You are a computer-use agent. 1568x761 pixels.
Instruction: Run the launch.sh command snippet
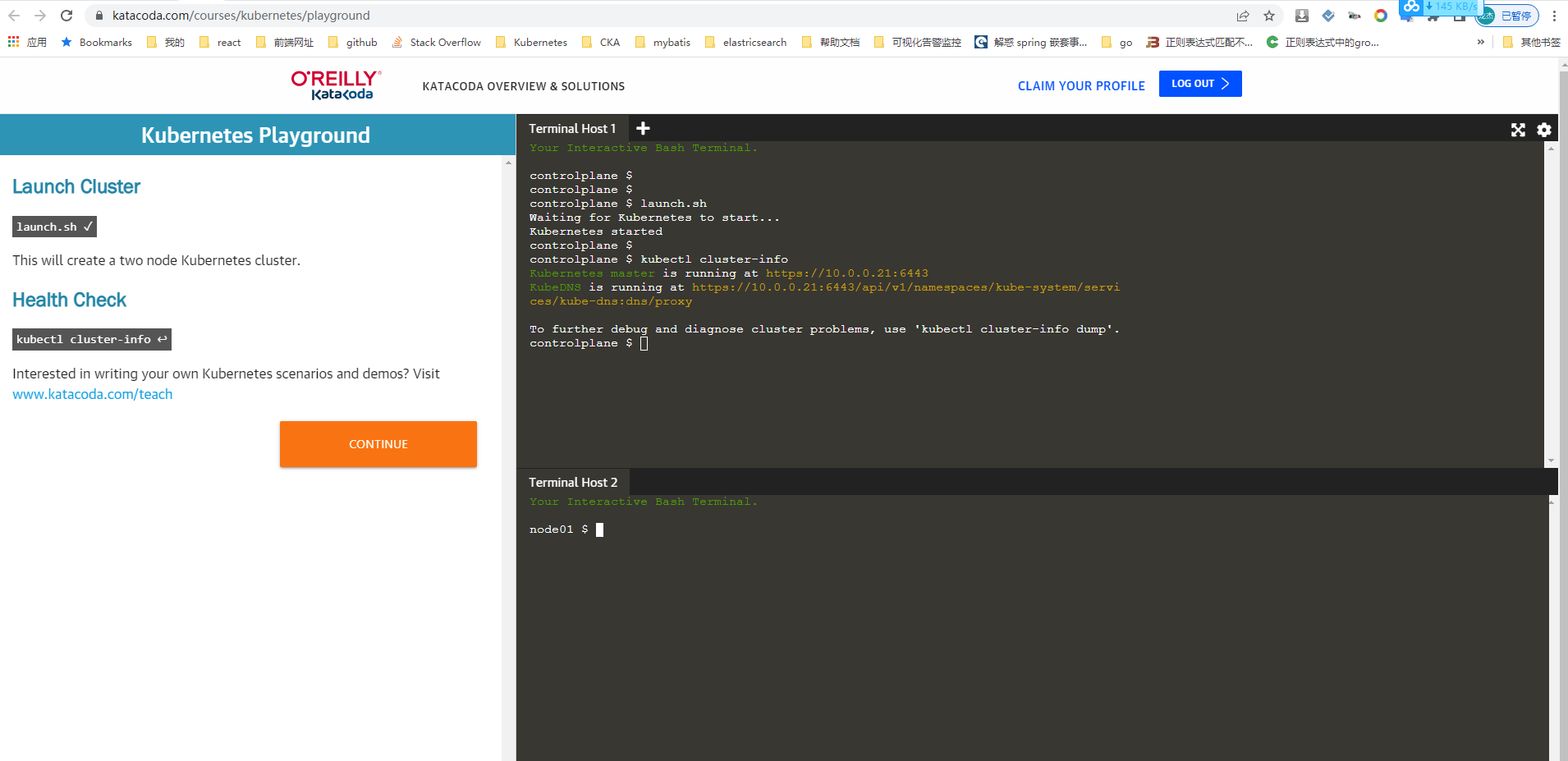(x=54, y=227)
